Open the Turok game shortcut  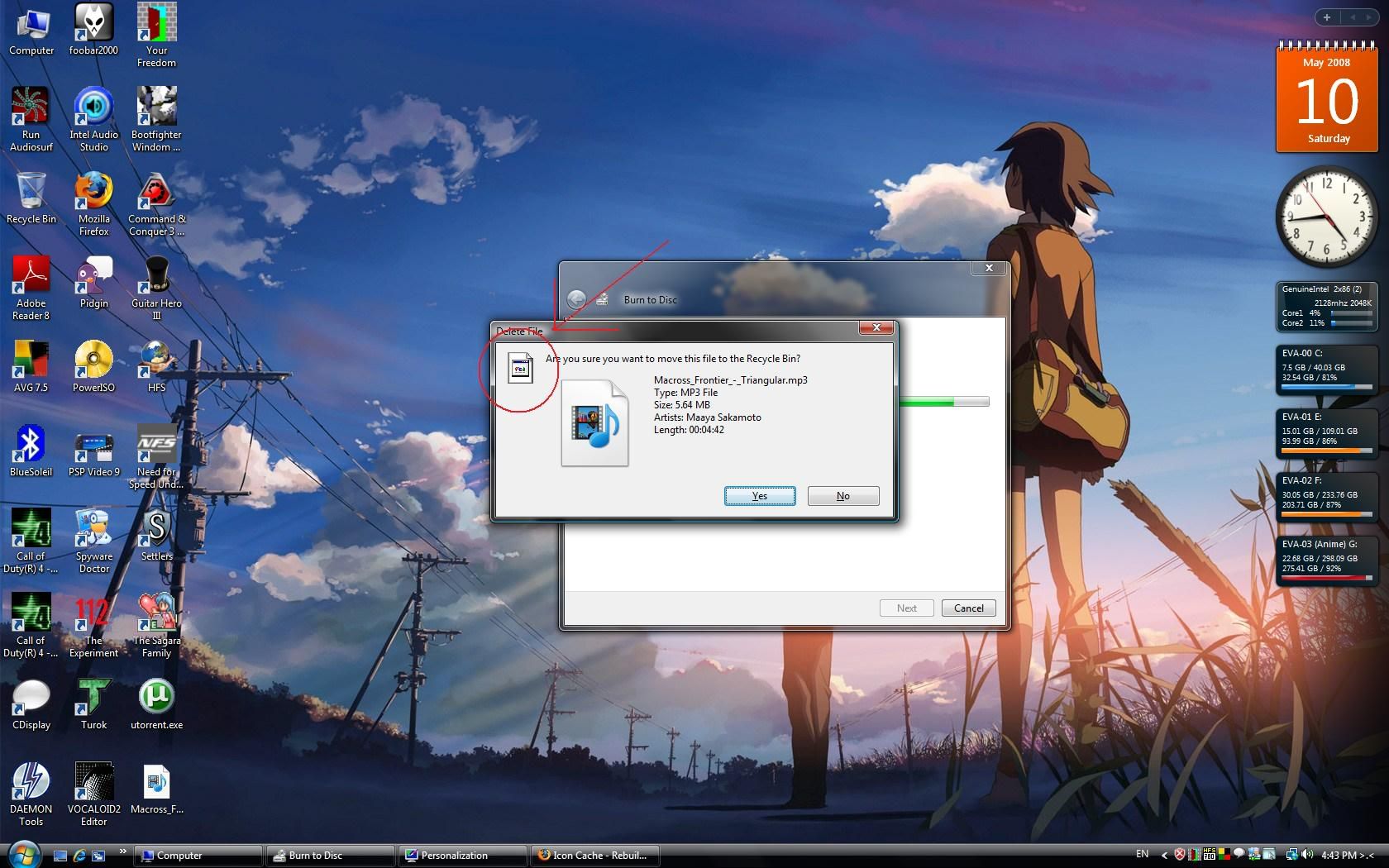tap(93, 704)
